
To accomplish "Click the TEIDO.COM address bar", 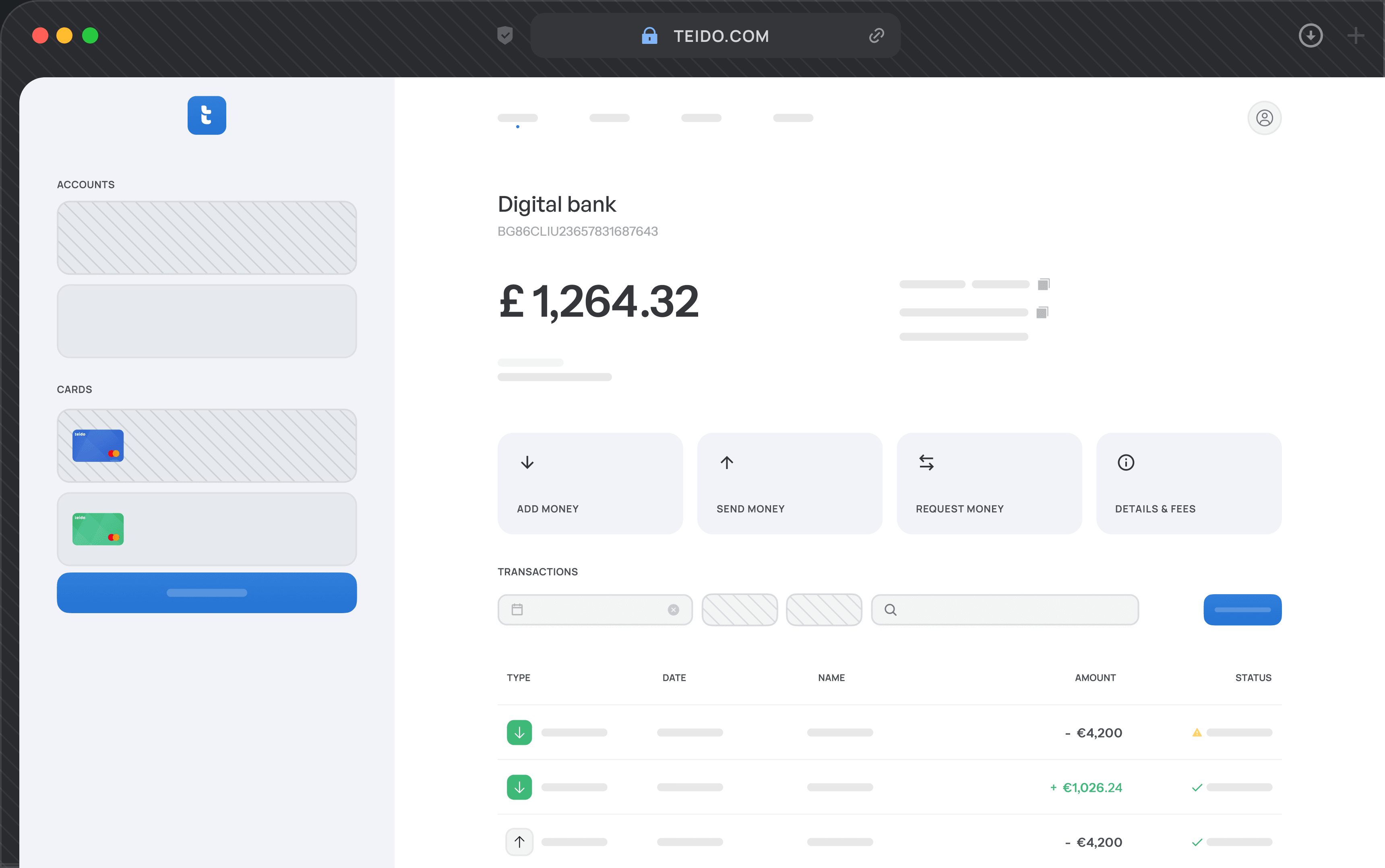I will [715, 35].
